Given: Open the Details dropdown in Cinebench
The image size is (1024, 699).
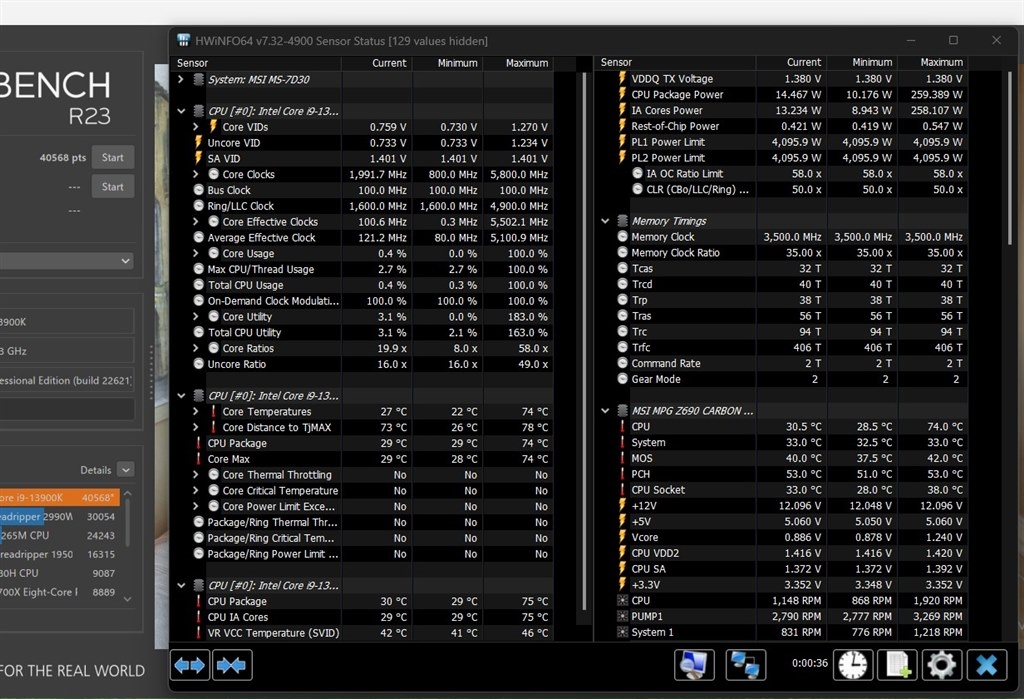Looking at the screenshot, I should tap(126, 470).
